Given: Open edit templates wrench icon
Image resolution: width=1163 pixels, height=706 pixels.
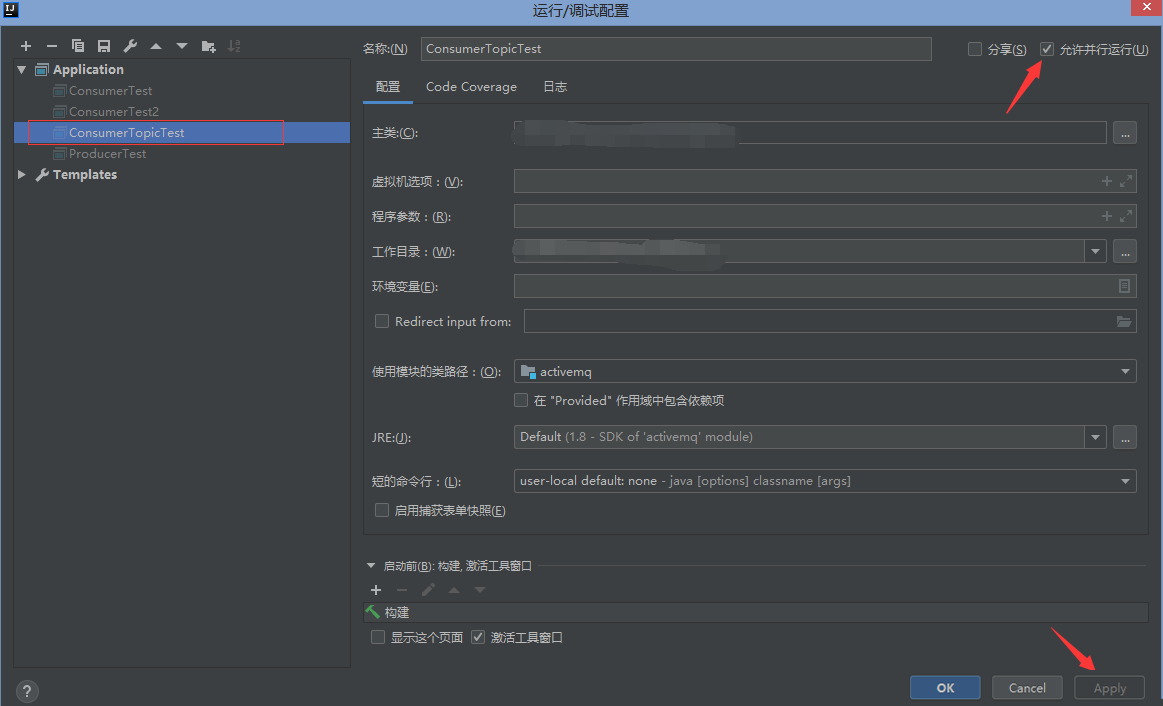Looking at the screenshot, I should (130, 46).
